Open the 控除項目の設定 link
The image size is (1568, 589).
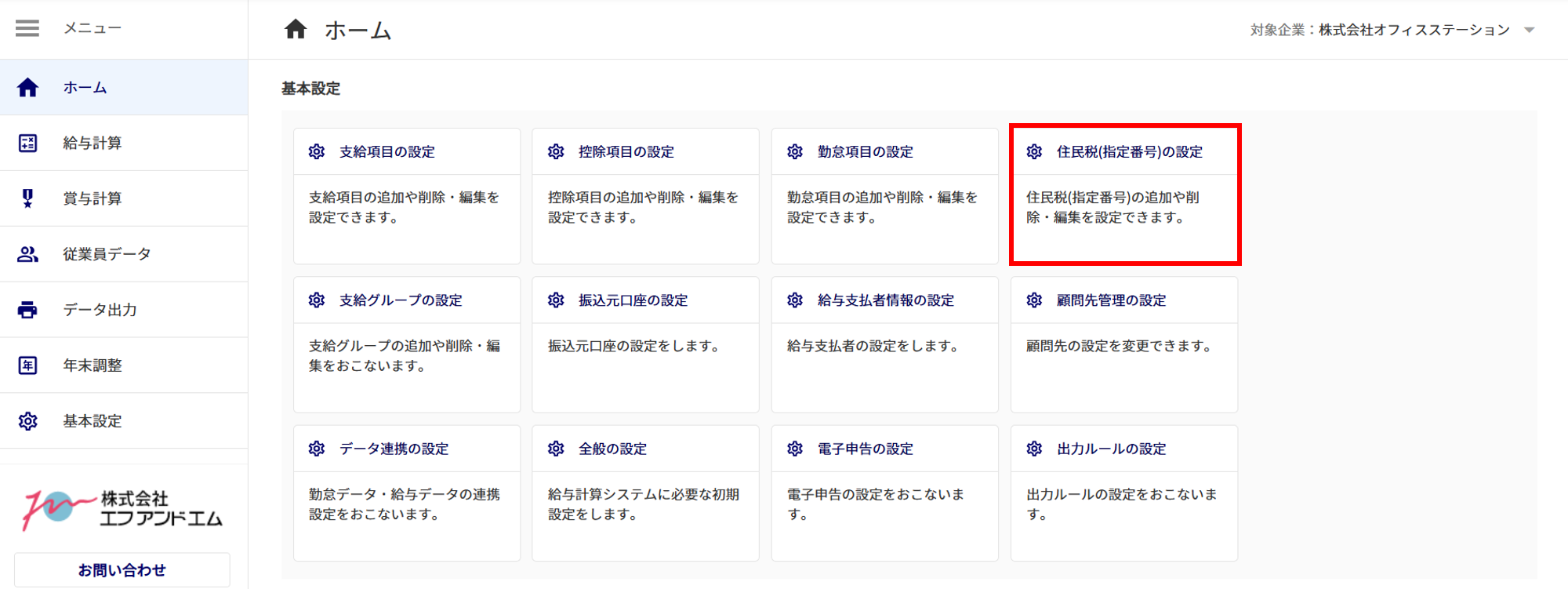[626, 151]
